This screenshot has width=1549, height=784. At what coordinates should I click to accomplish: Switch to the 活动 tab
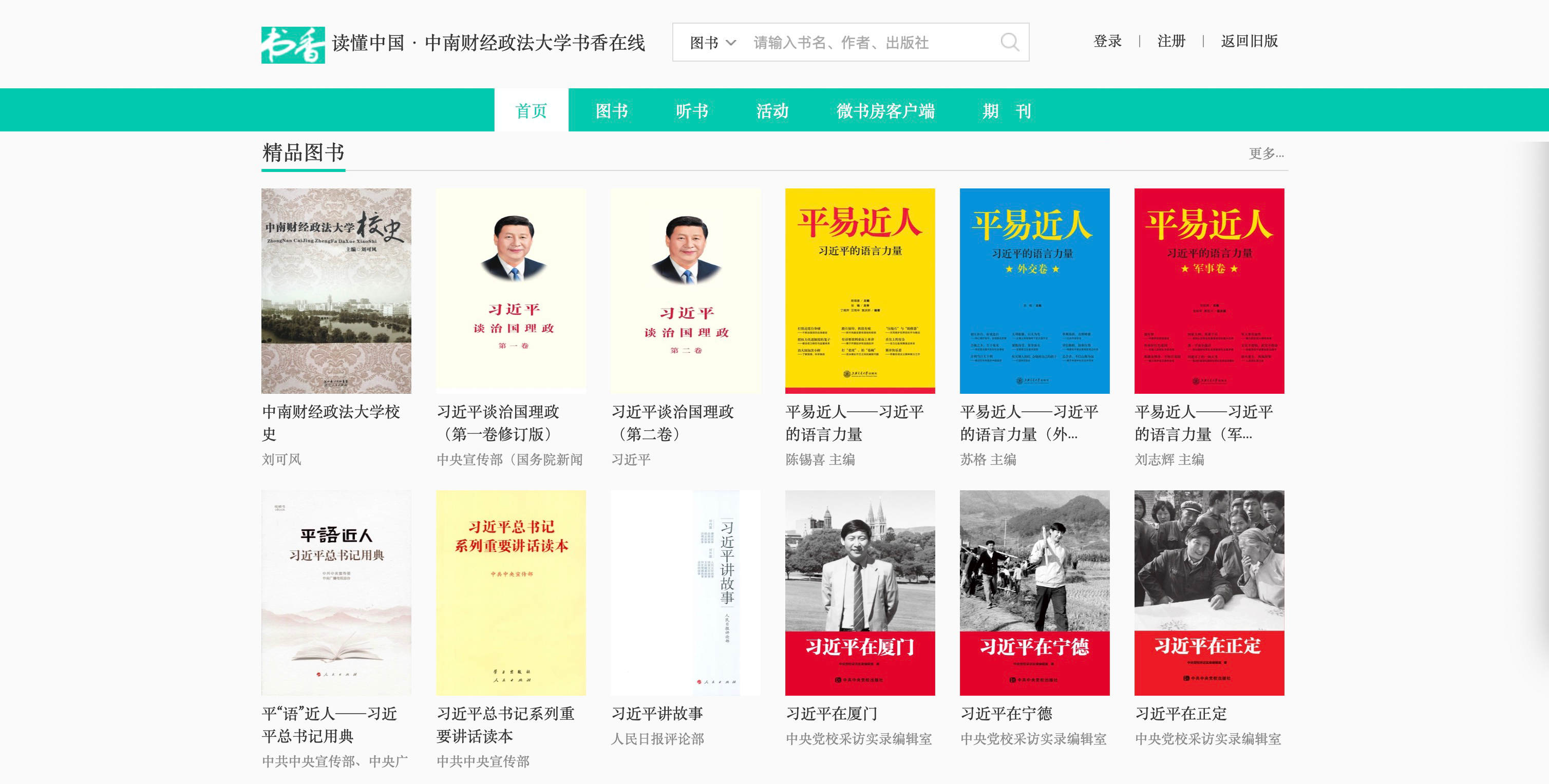click(772, 110)
